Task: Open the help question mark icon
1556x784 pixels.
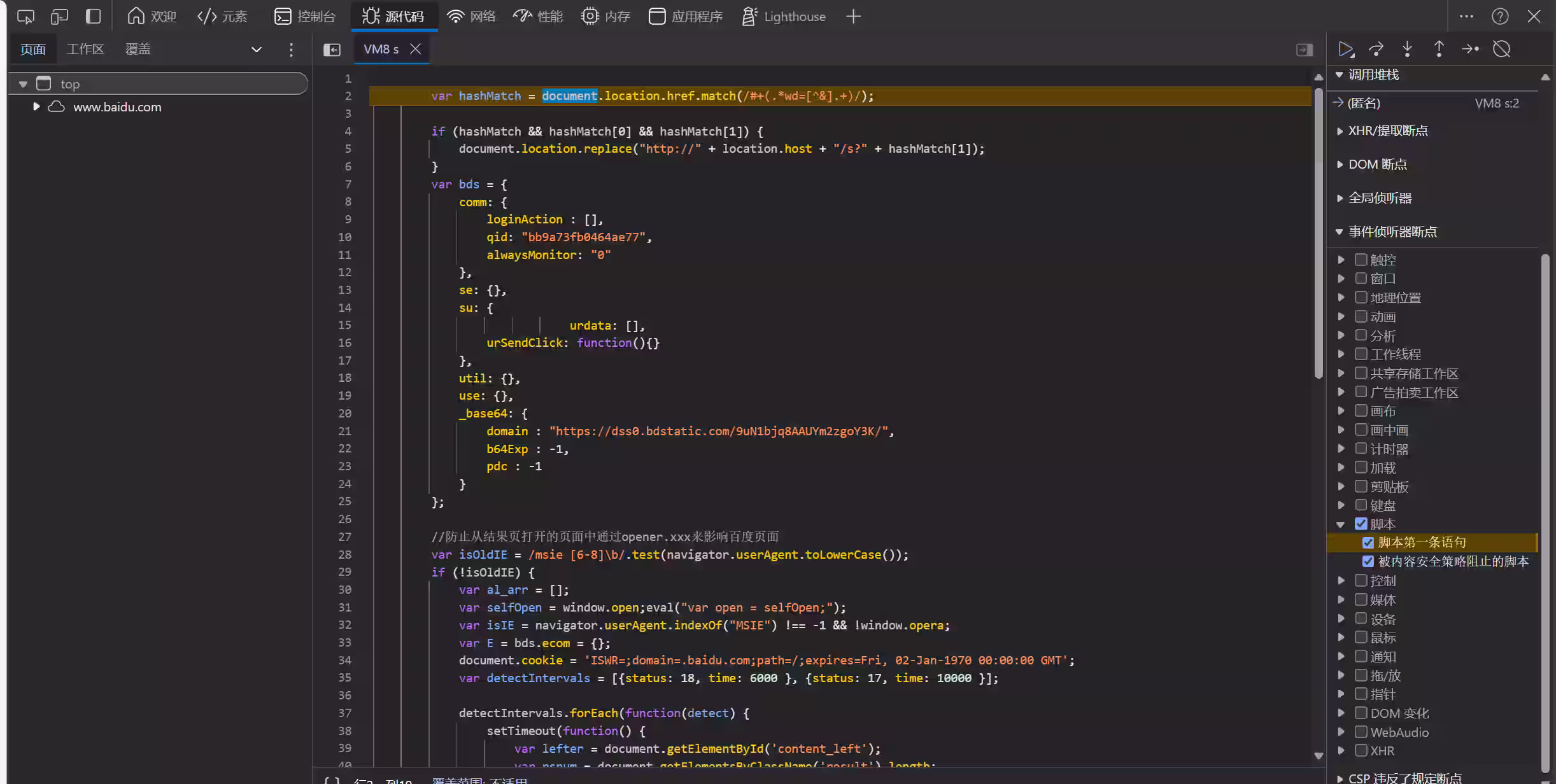Action: coord(1500,17)
